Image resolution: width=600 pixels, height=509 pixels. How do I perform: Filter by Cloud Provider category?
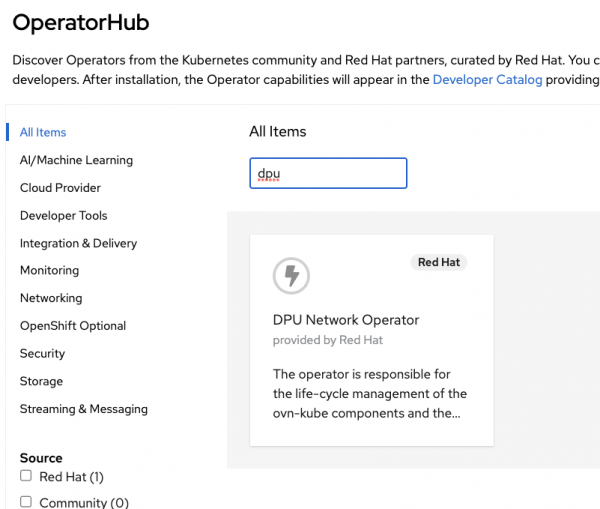click(x=60, y=188)
